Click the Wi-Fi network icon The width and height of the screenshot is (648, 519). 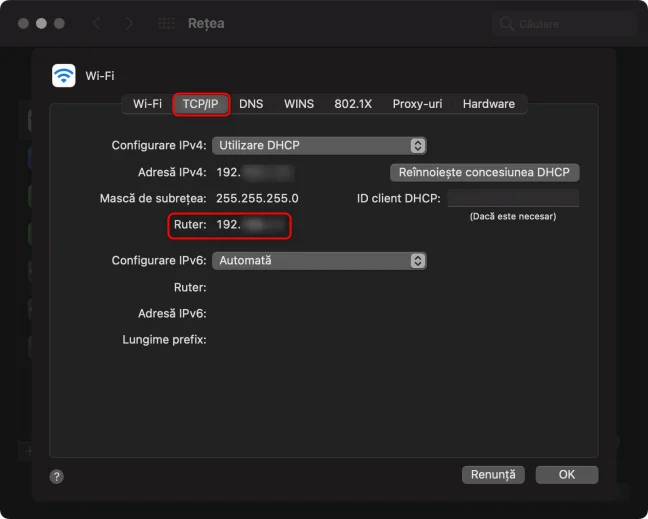(64, 76)
